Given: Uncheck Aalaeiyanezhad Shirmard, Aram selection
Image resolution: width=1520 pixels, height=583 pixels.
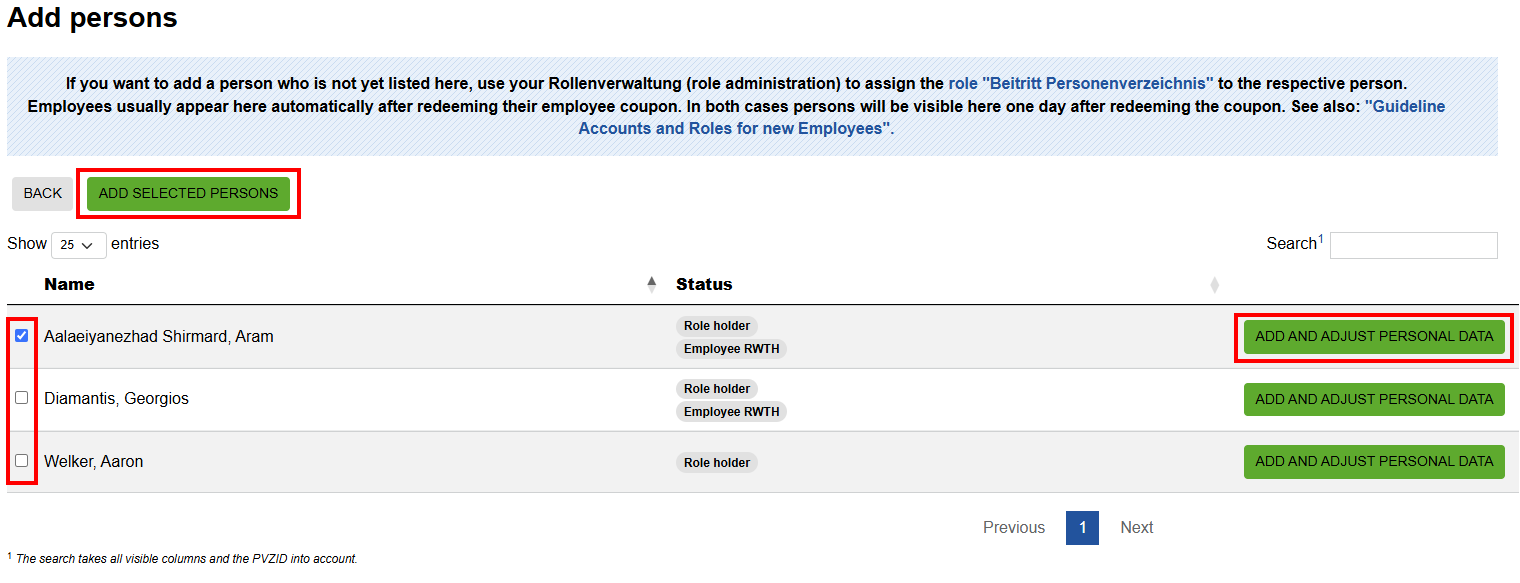Looking at the screenshot, I should coord(21,335).
